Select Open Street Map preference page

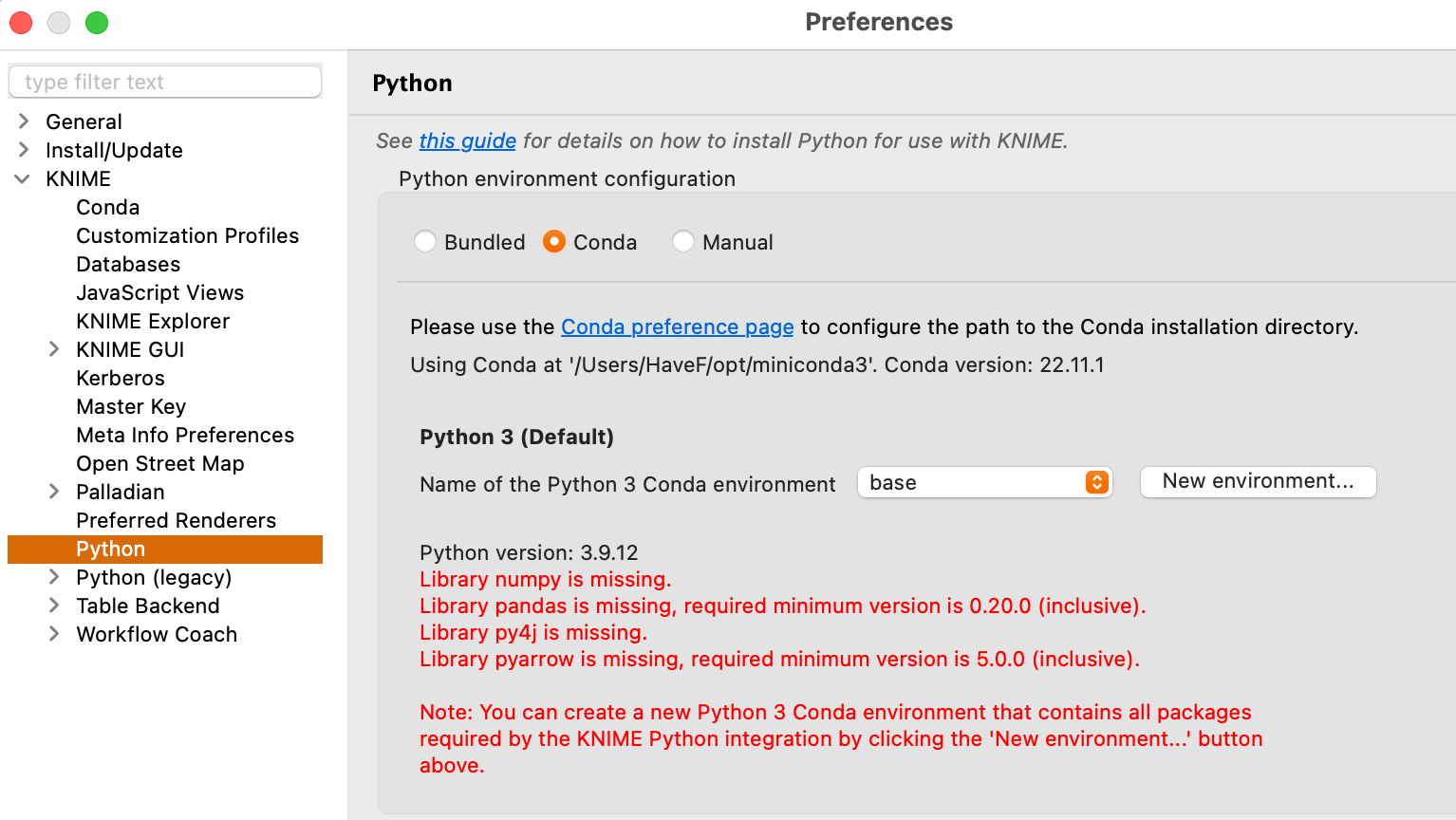(x=160, y=463)
